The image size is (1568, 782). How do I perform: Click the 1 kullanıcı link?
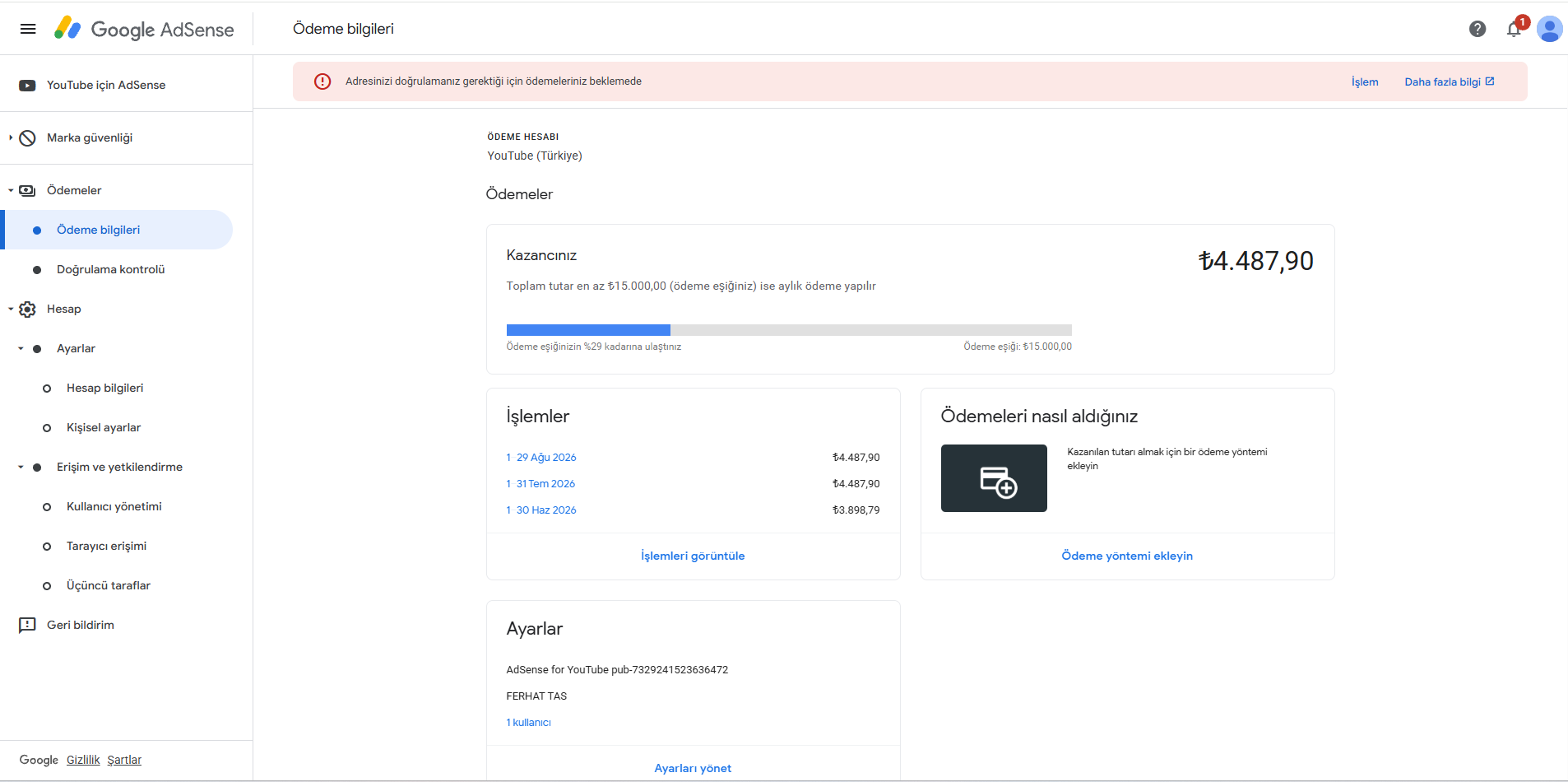point(529,723)
